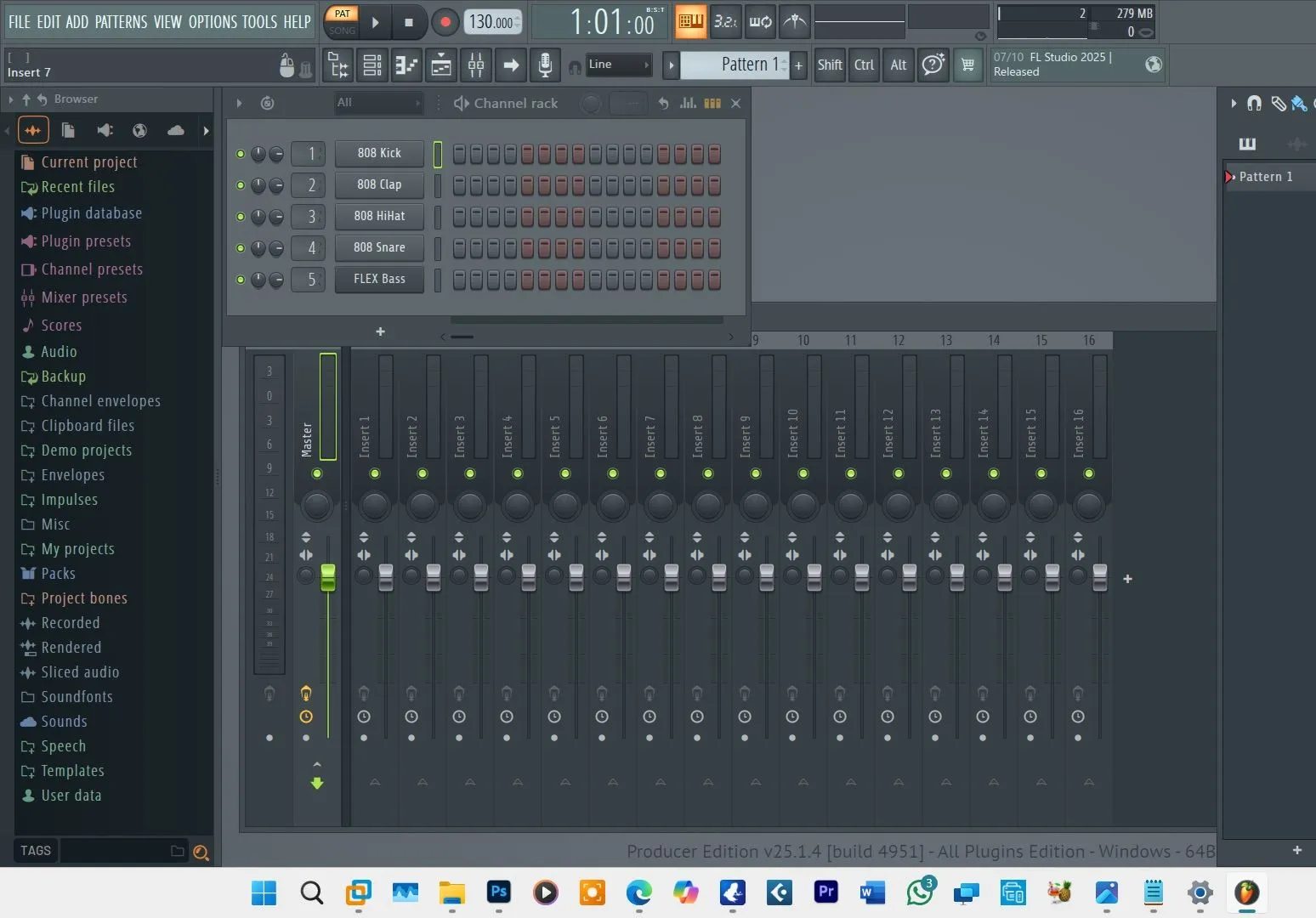Open the pattern selector arrow left of Pattern 1
The image size is (1316, 918).
(x=671, y=65)
